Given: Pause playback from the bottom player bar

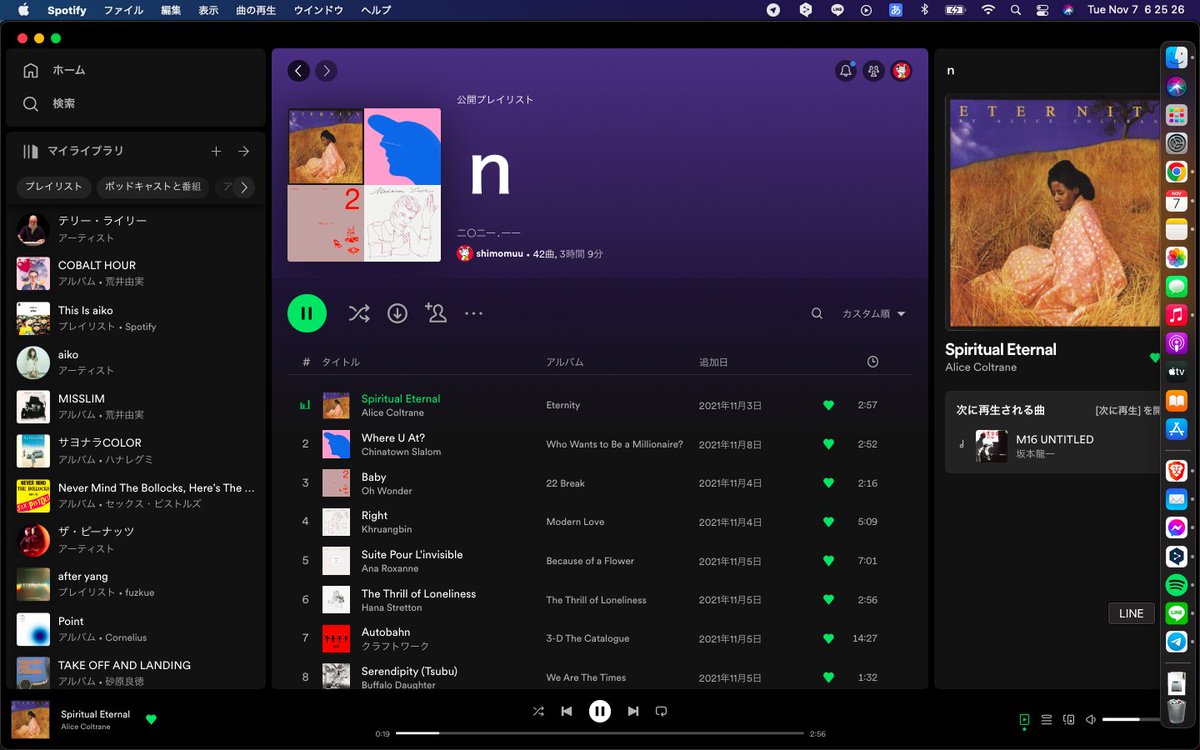Looking at the screenshot, I should [x=600, y=711].
